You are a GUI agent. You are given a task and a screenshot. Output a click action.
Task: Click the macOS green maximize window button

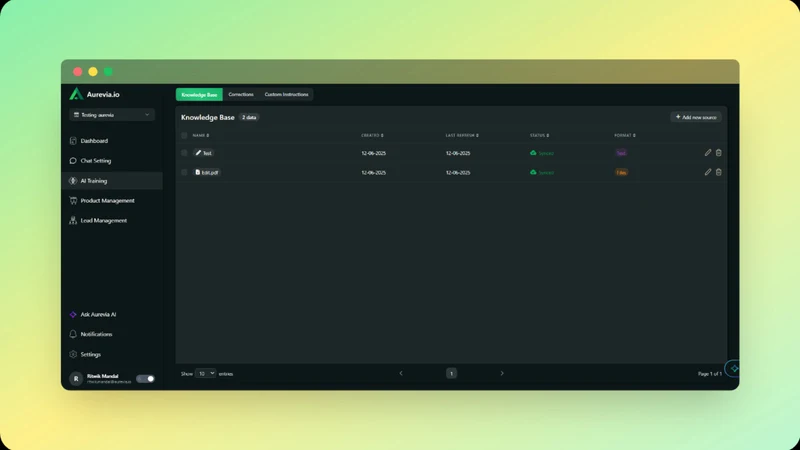(108, 71)
